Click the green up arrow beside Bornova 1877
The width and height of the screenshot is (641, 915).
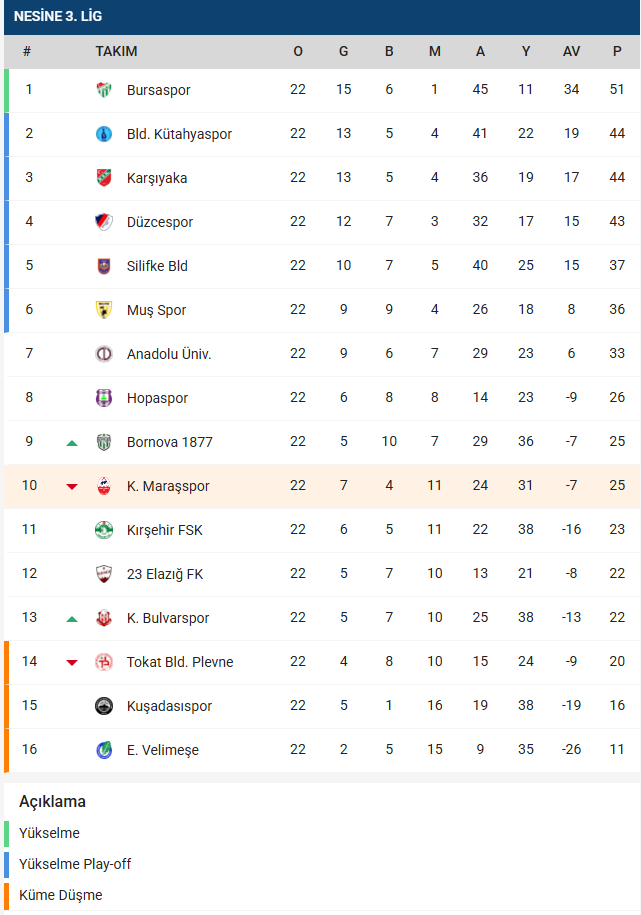click(72, 443)
